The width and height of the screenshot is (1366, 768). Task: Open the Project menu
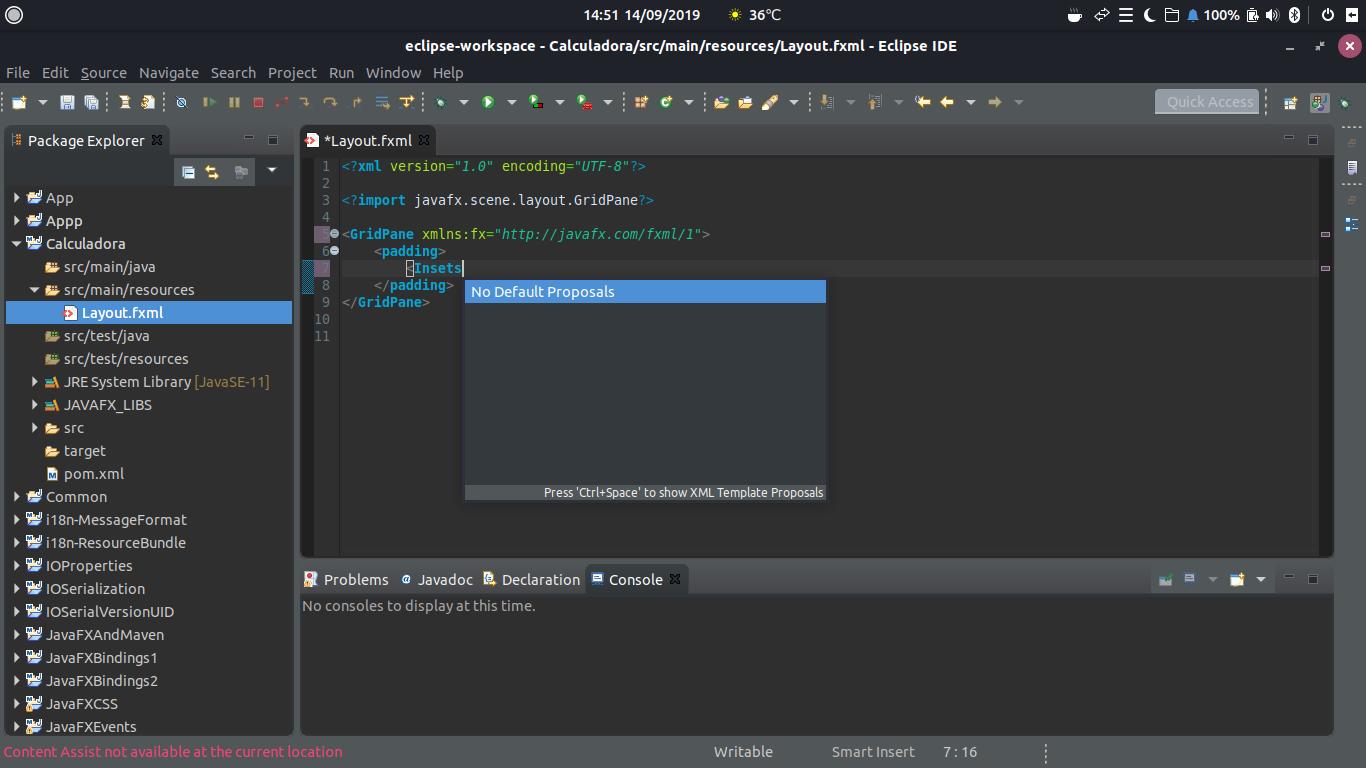point(292,73)
